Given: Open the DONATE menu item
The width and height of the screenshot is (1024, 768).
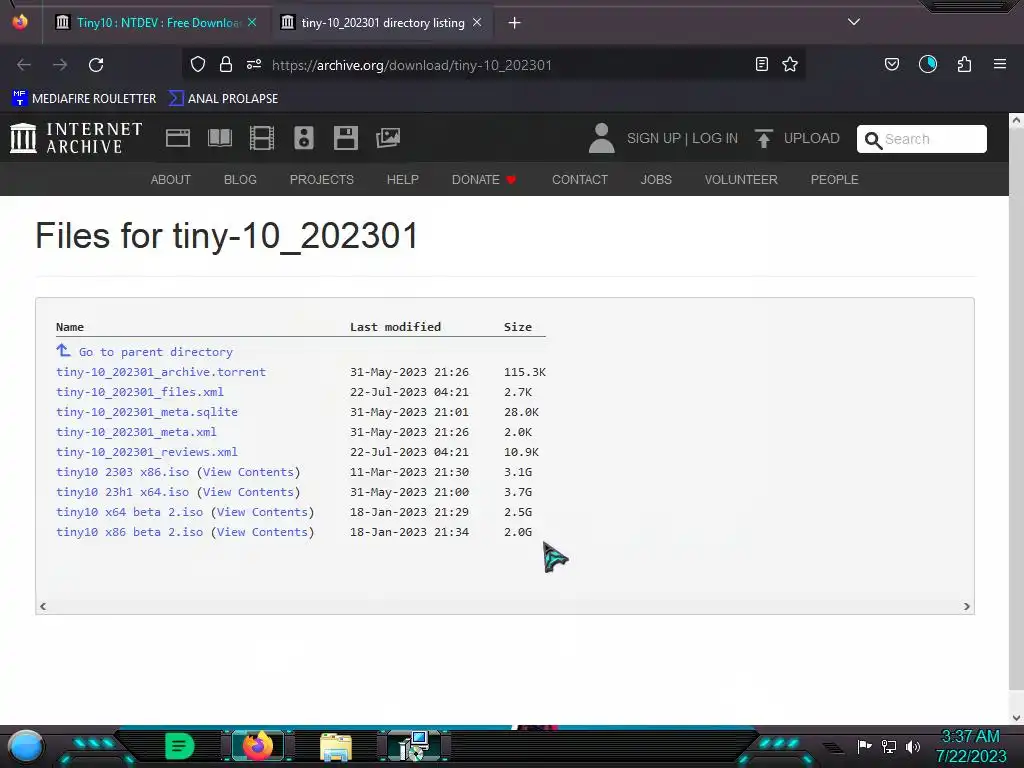Looking at the screenshot, I should click(x=484, y=180).
